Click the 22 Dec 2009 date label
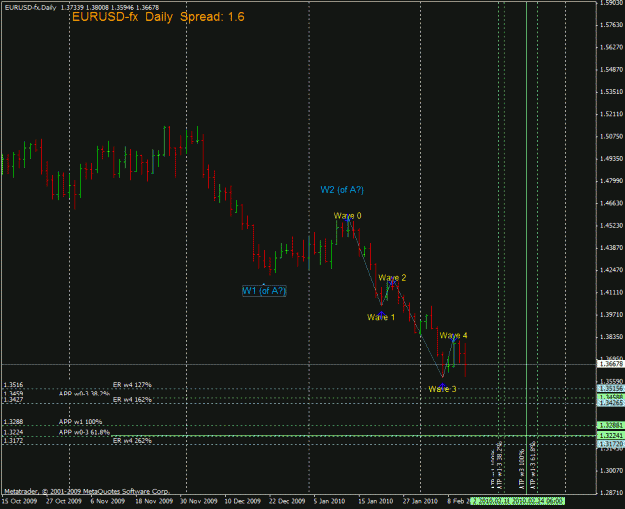The image size is (625, 509). click(x=287, y=501)
